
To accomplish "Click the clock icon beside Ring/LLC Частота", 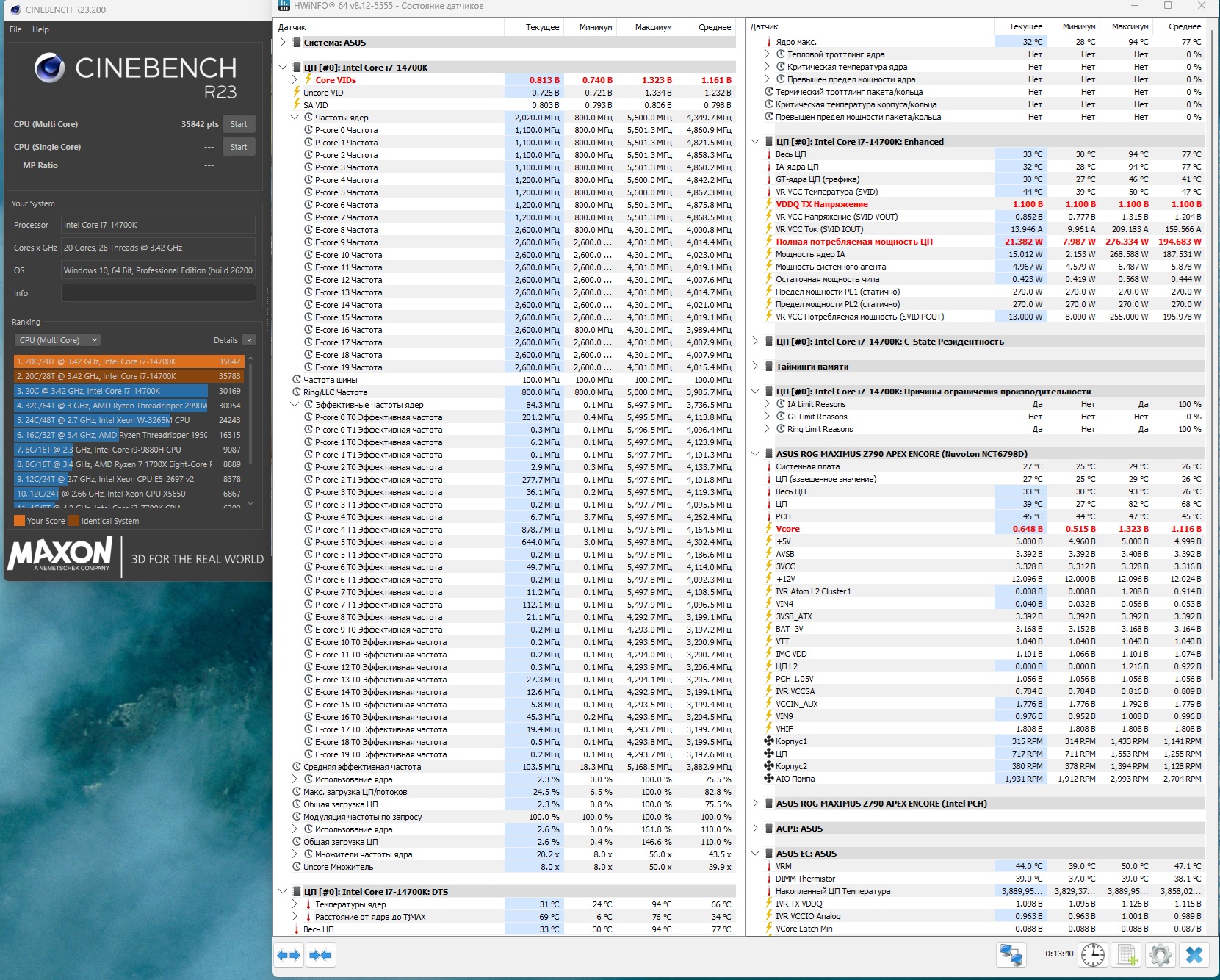I will (x=297, y=392).
